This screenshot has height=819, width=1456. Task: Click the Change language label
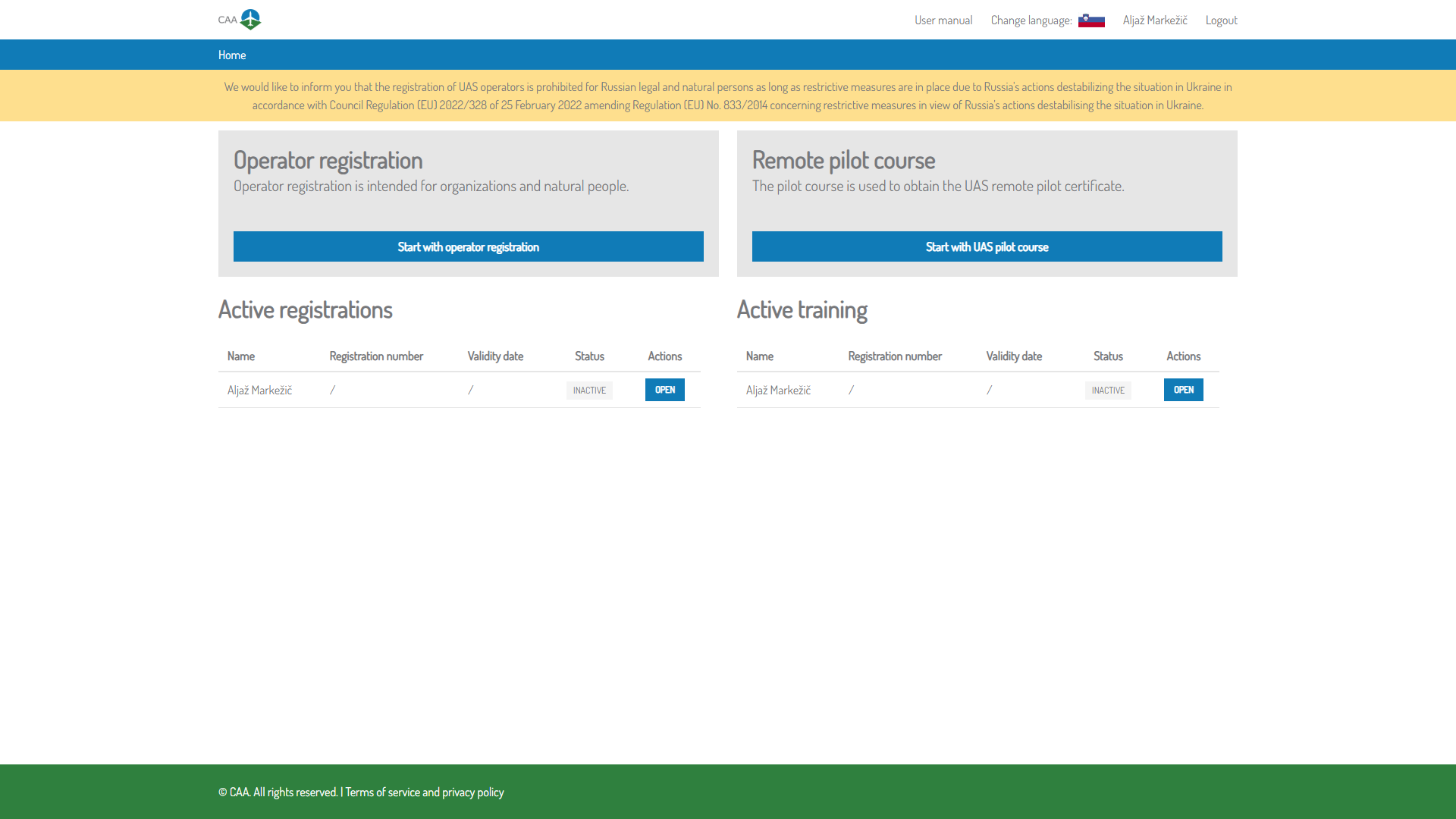click(x=1031, y=20)
